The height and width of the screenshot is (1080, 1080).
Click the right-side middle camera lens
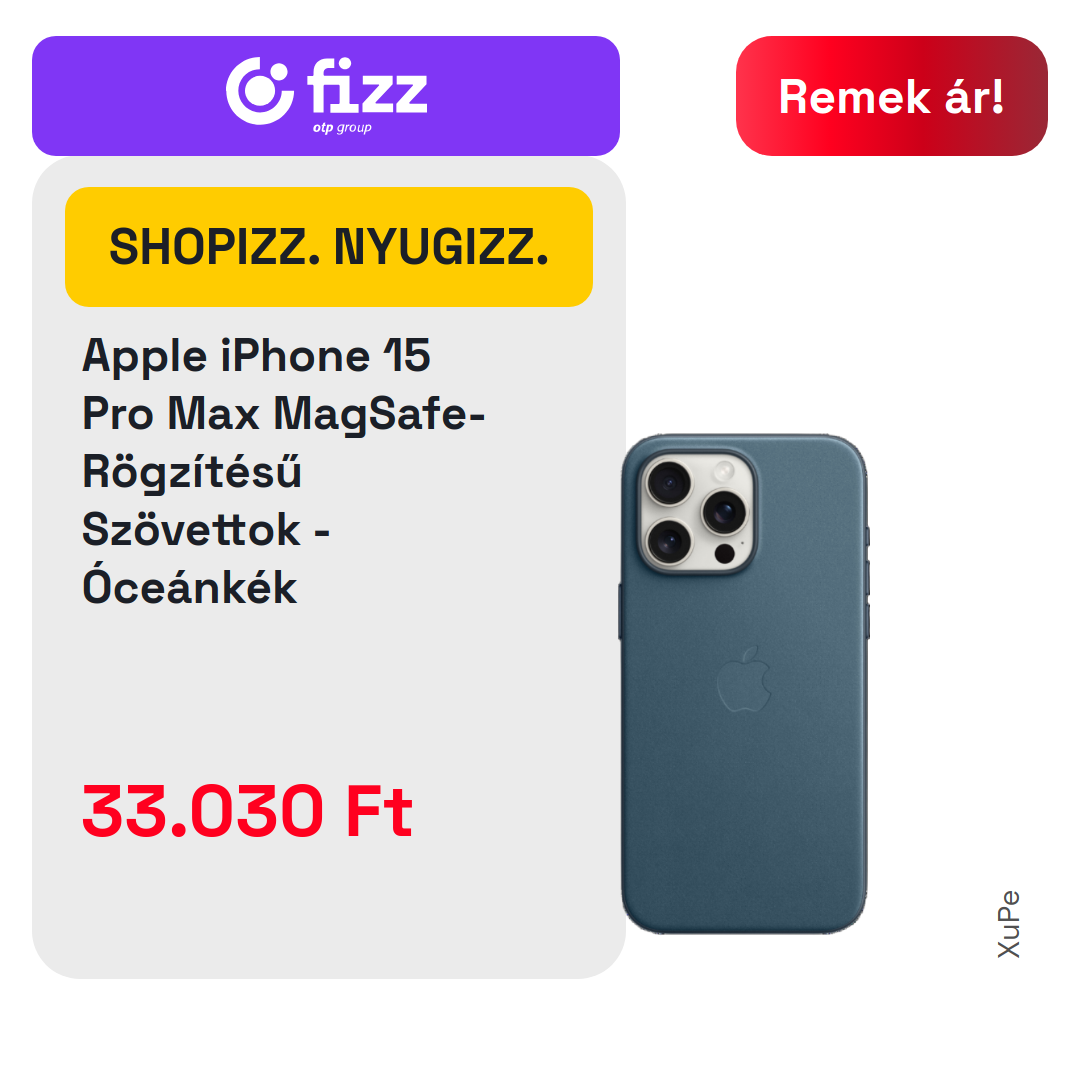[x=724, y=512]
